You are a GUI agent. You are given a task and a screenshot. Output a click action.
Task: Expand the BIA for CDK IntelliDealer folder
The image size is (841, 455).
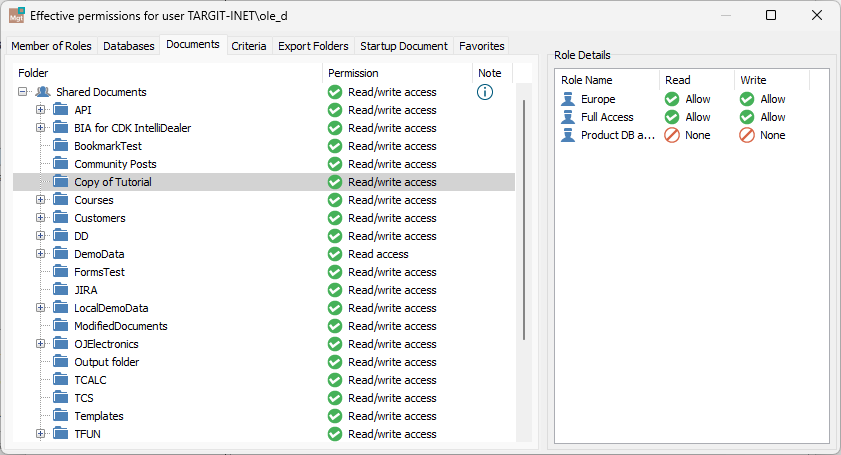pyautogui.click(x=40, y=128)
